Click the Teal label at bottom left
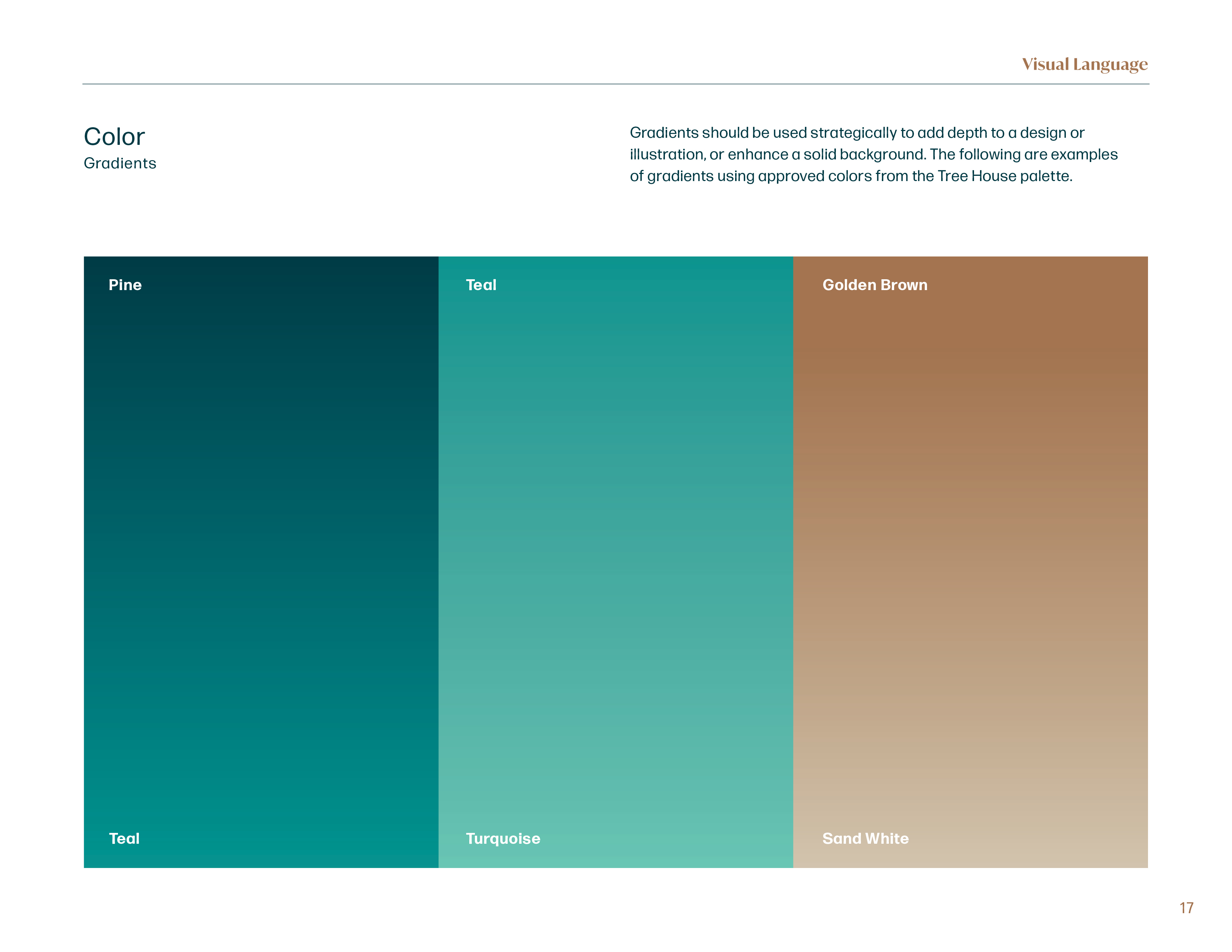 point(124,838)
